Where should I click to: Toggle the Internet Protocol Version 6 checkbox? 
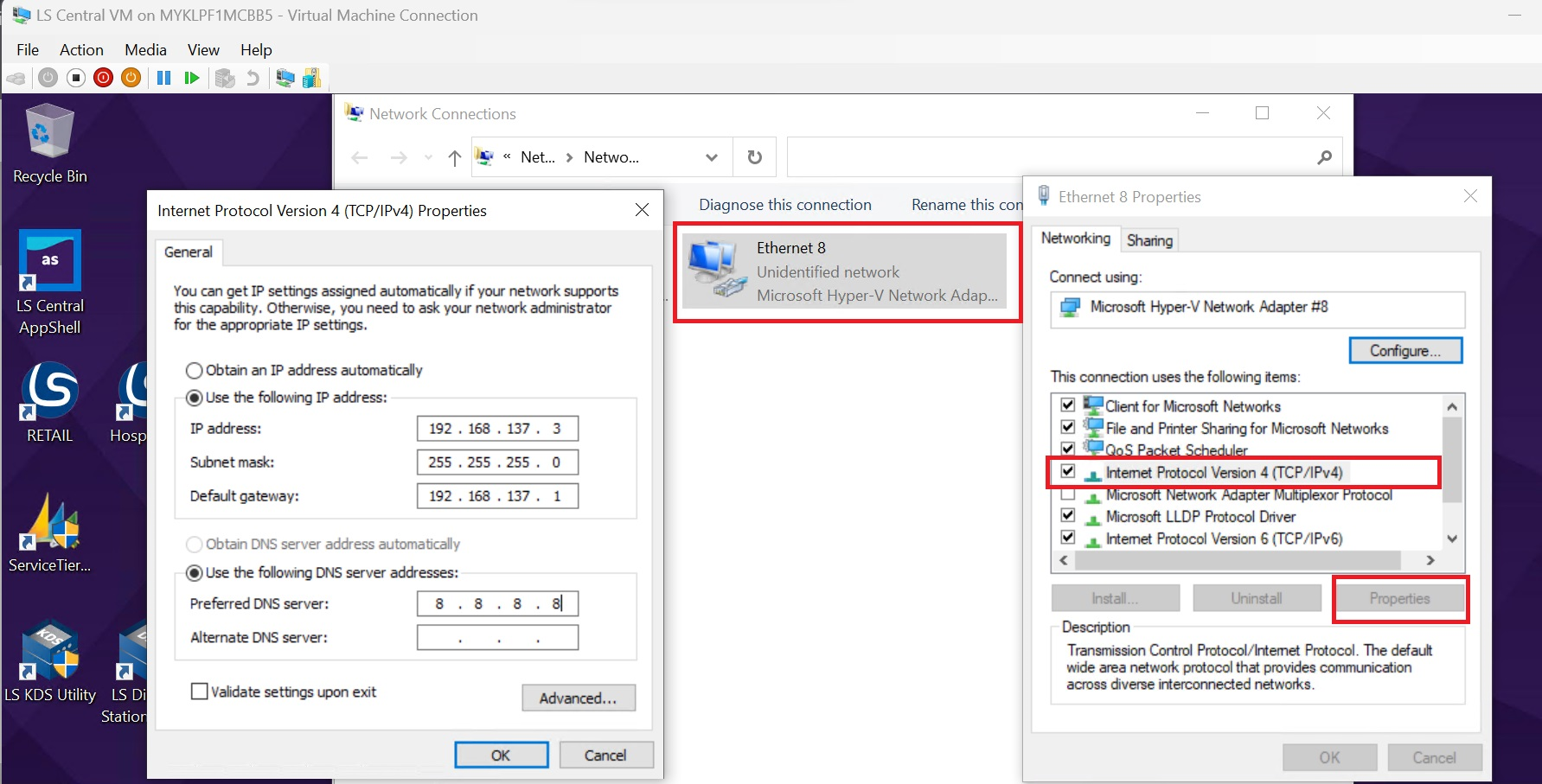click(1068, 537)
